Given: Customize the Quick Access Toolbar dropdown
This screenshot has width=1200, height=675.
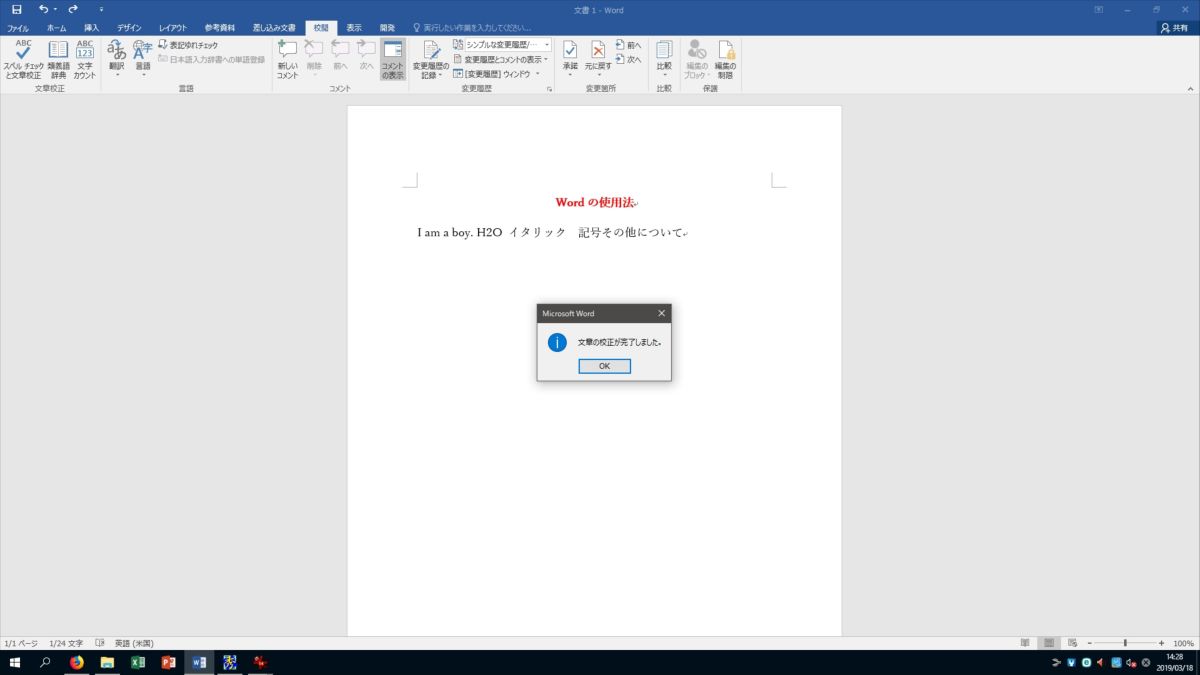Looking at the screenshot, I should click(x=101, y=9).
